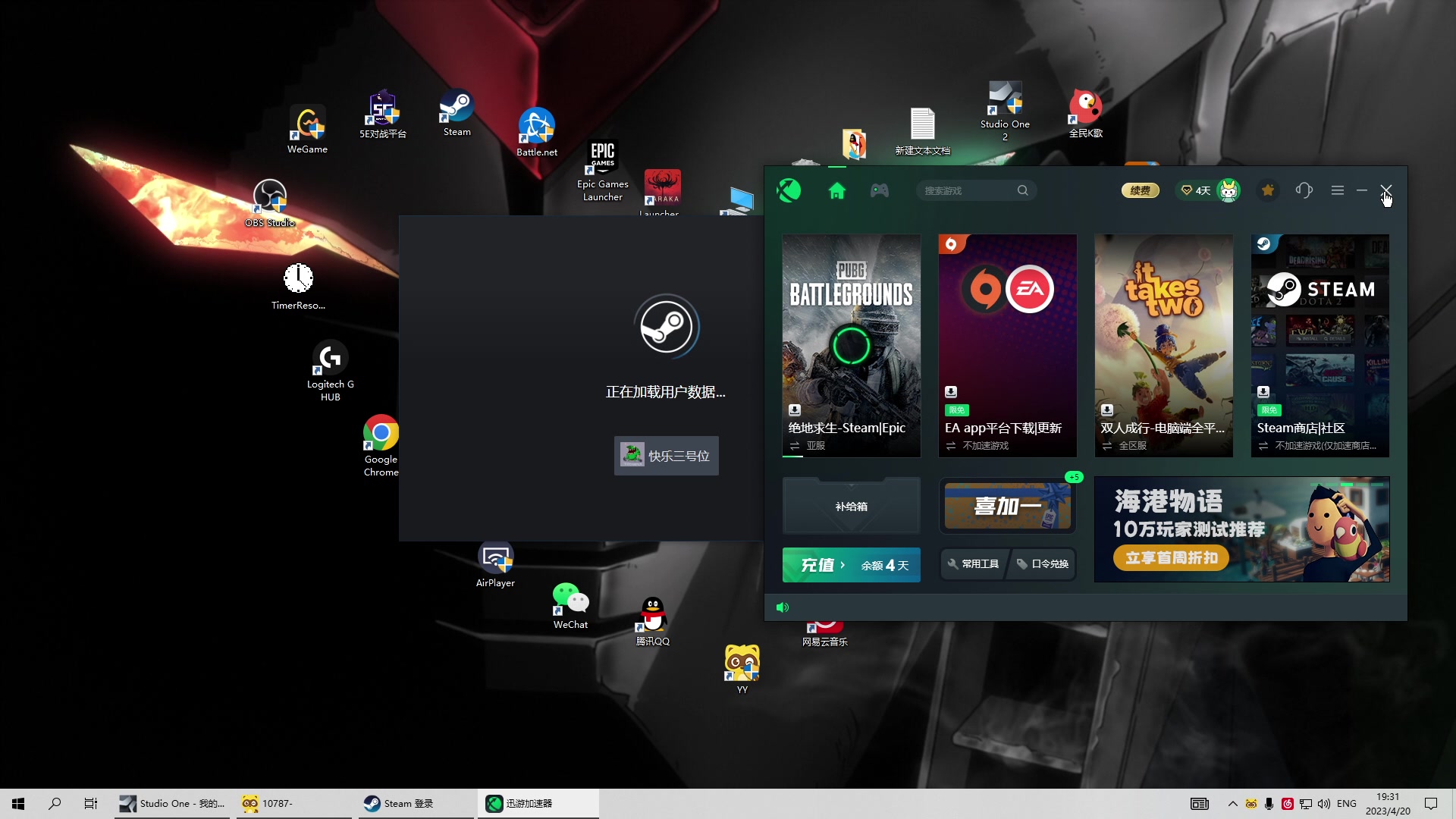Open Task View on taskbar
1456x819 pixels.
(x=91, y=804)
